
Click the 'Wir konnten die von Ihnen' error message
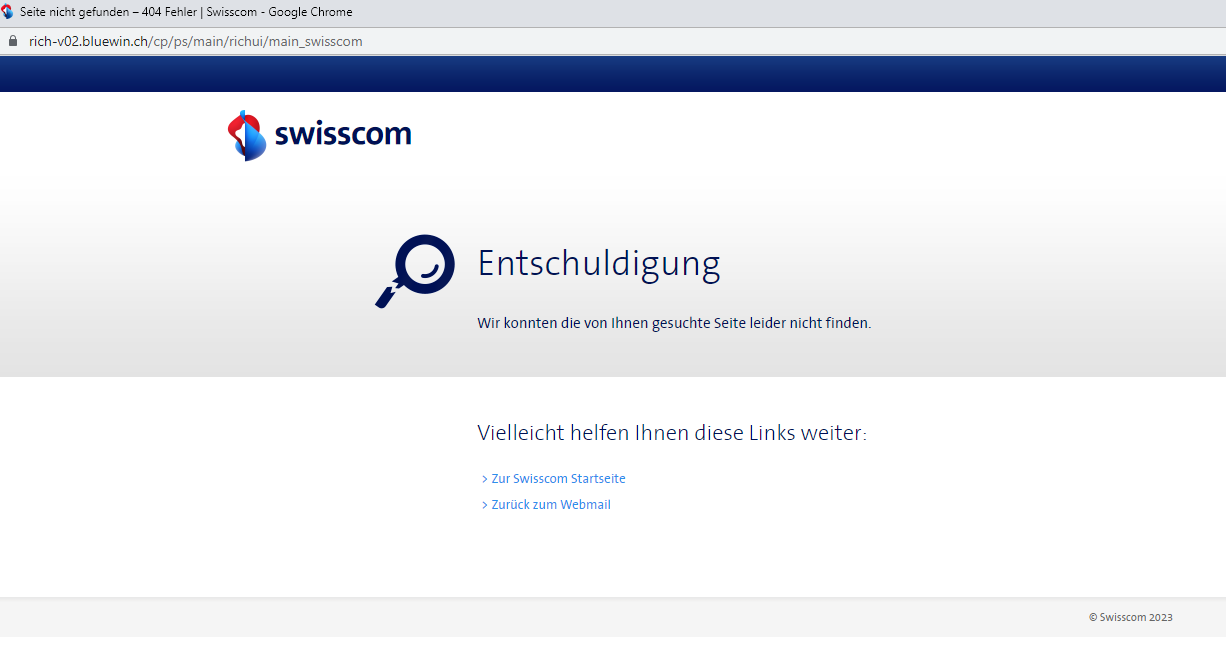point(674,323)
